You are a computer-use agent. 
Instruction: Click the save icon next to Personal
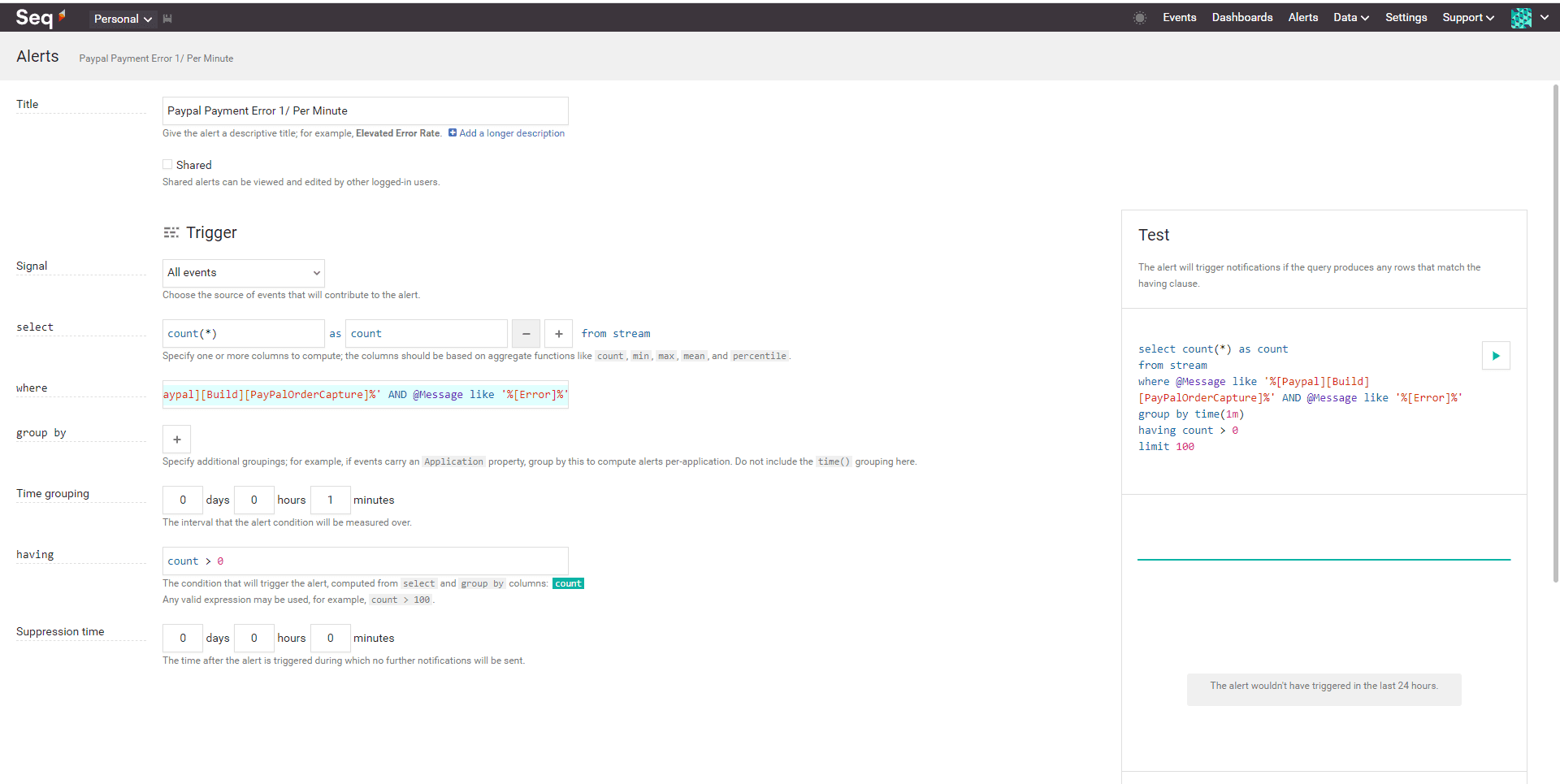click(x=167, y=18)
